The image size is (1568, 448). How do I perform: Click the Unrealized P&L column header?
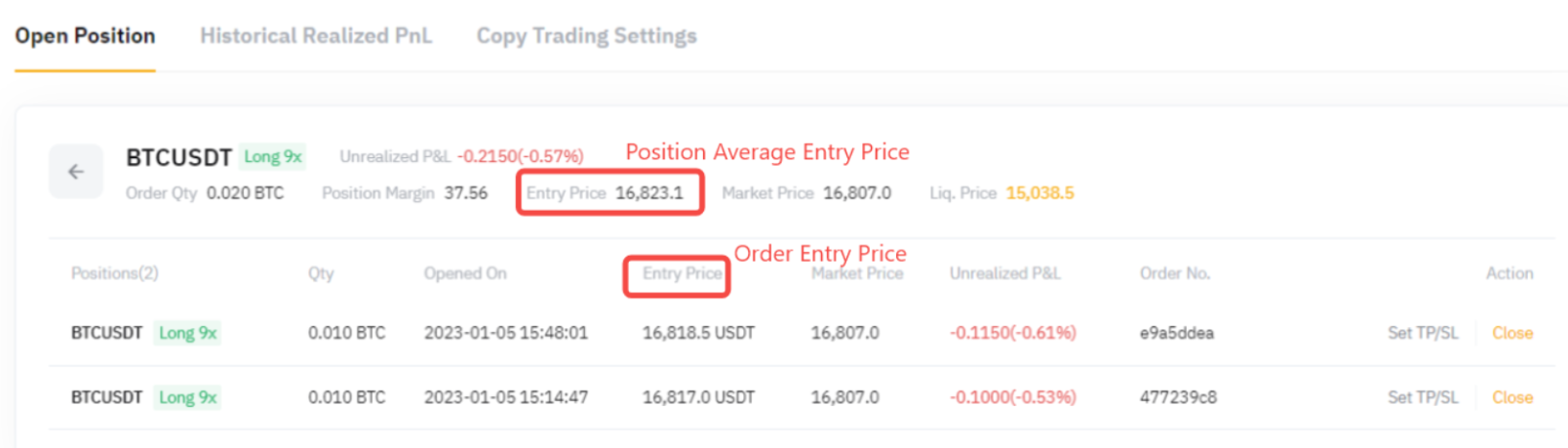click(x=1004, y=273)
